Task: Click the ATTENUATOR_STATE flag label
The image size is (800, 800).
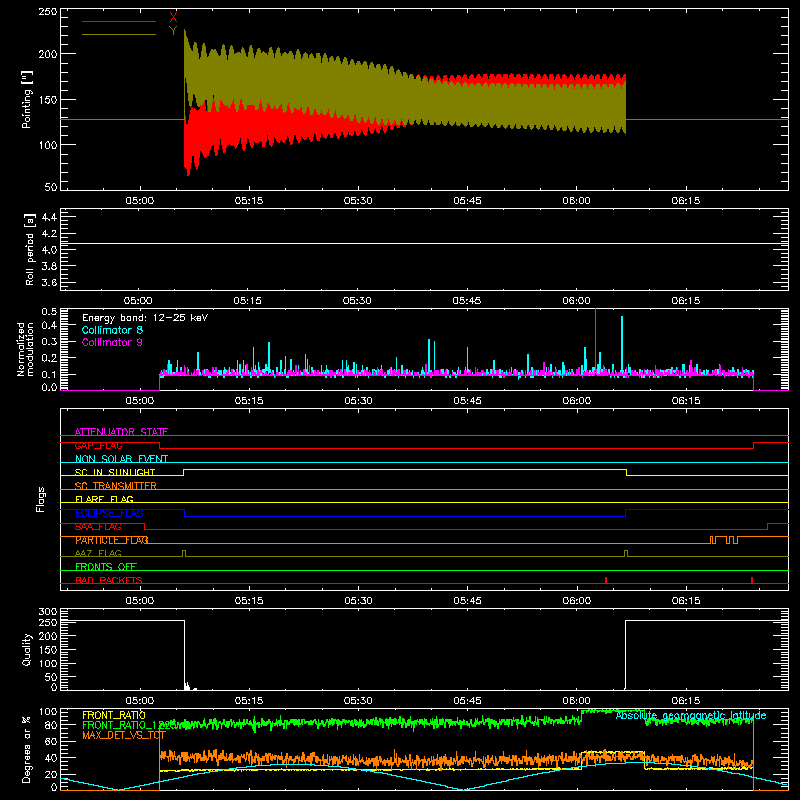Action: (x=121, y=432)
